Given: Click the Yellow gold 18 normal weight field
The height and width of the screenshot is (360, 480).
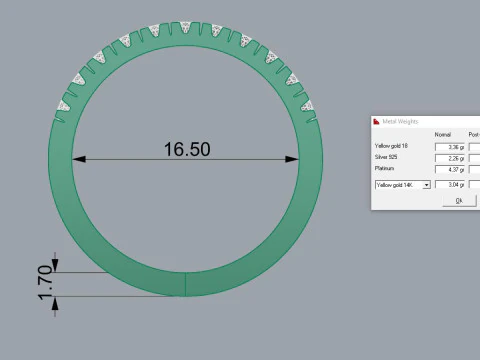Looking at the screenshot, I should [450, 147].
